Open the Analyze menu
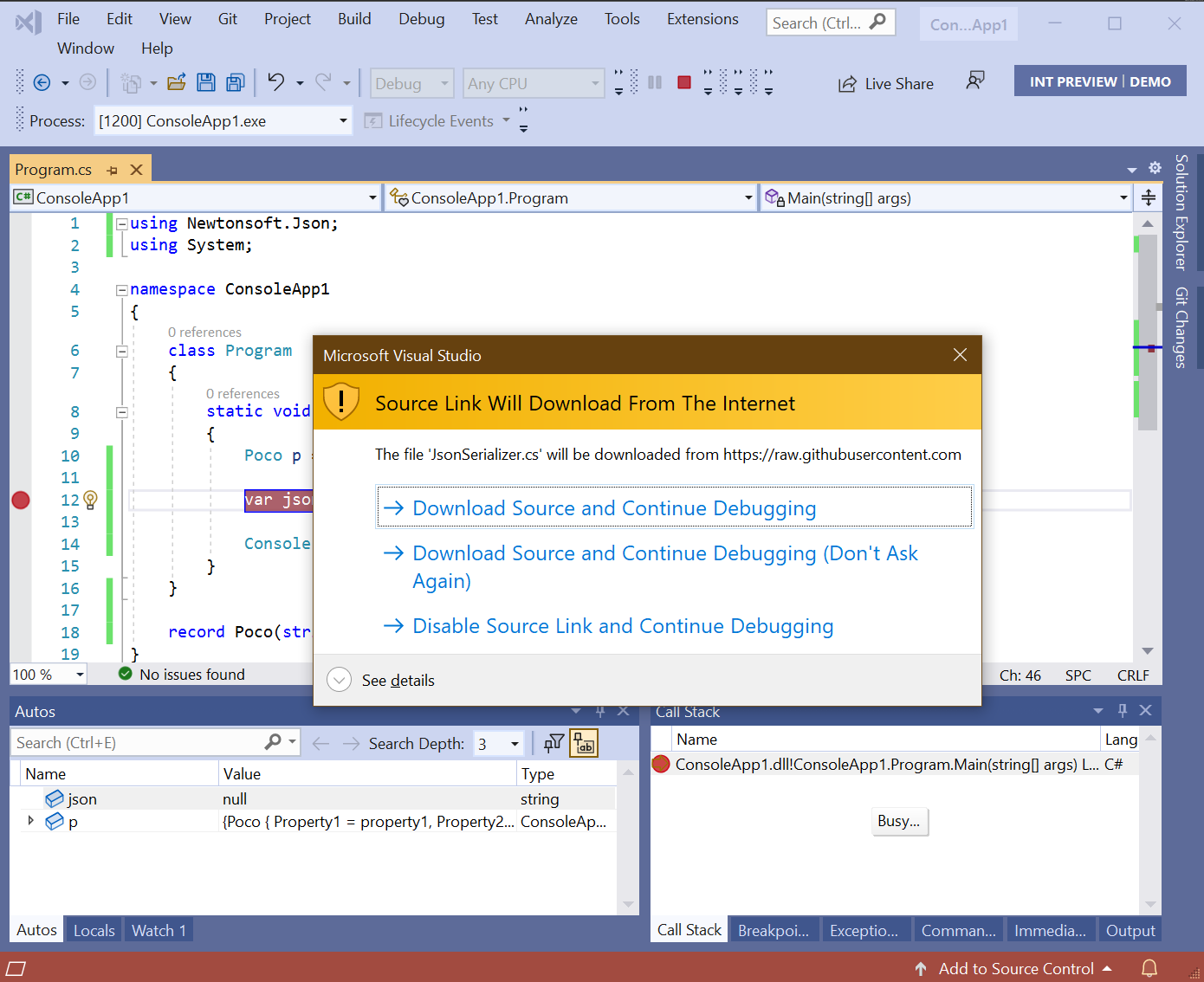The image size is (1204, 982). point(551,19)
